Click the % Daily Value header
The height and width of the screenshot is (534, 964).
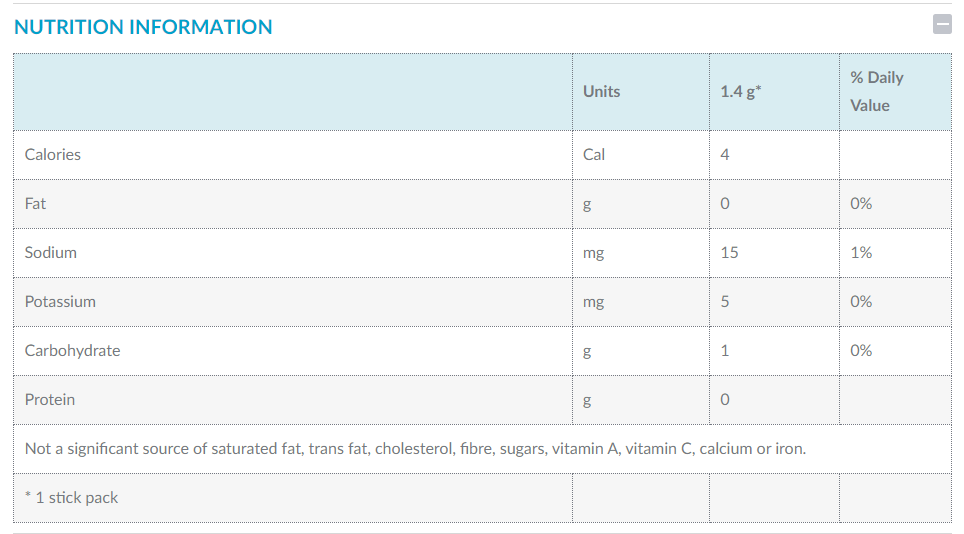pyautogui.click(x=876, y=91)
